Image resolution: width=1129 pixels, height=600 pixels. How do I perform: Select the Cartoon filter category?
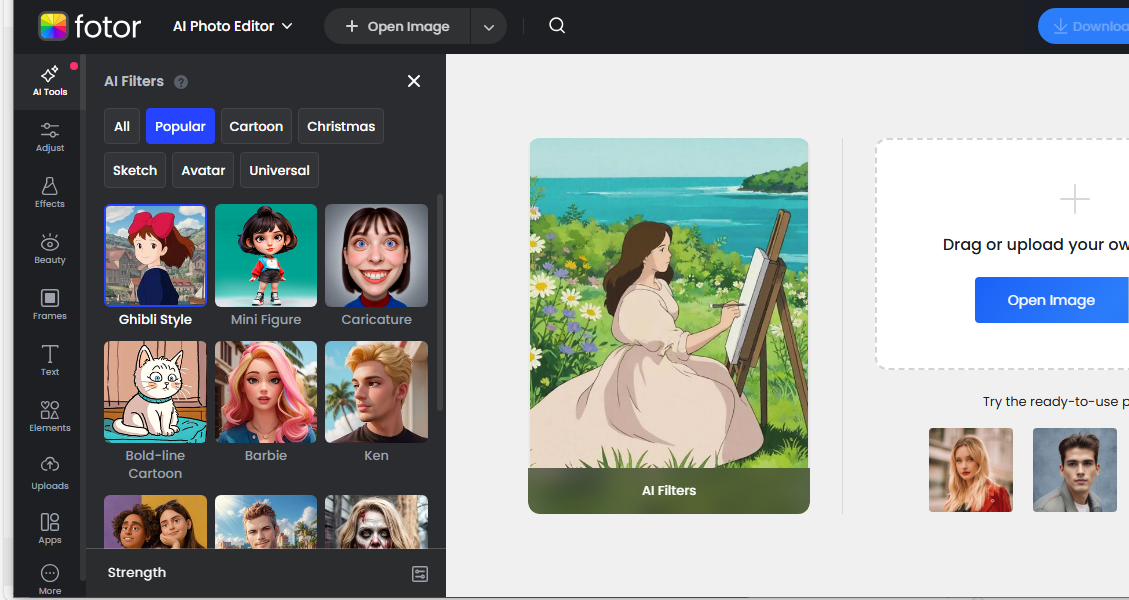tap(256, 126)
